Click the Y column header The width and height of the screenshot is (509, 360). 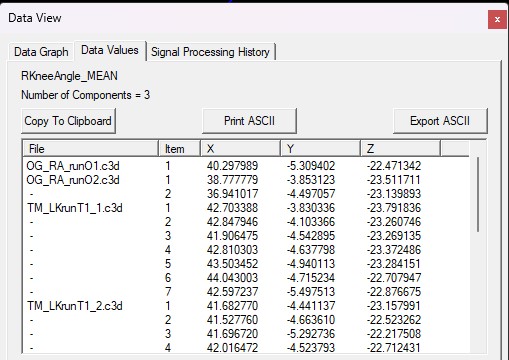coord(320,148)
